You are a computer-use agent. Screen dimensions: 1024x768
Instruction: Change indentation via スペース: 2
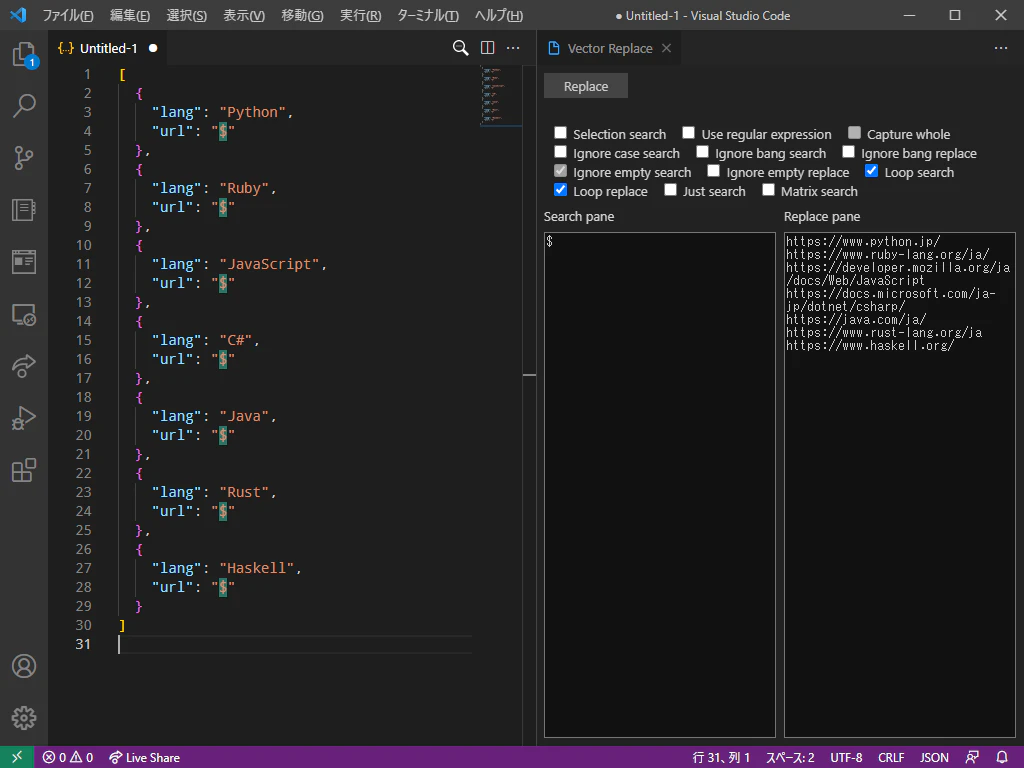(790, 758)
